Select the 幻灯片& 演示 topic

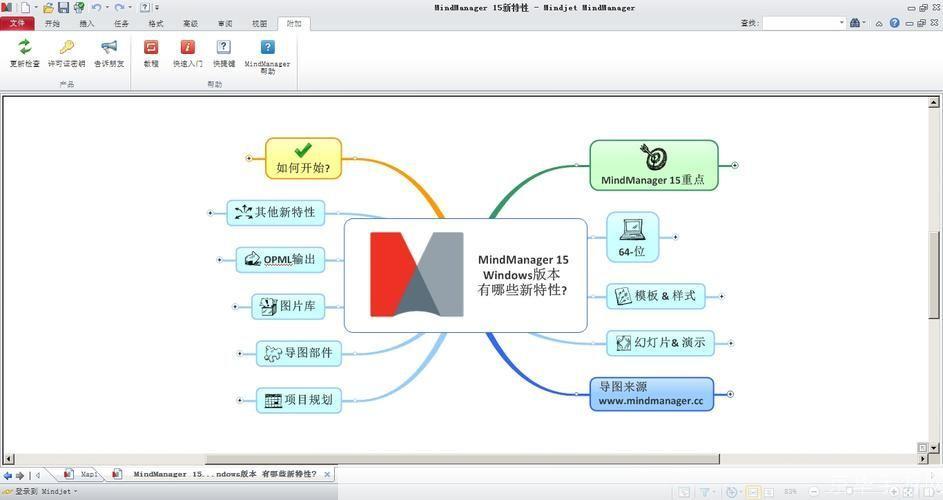660,343
